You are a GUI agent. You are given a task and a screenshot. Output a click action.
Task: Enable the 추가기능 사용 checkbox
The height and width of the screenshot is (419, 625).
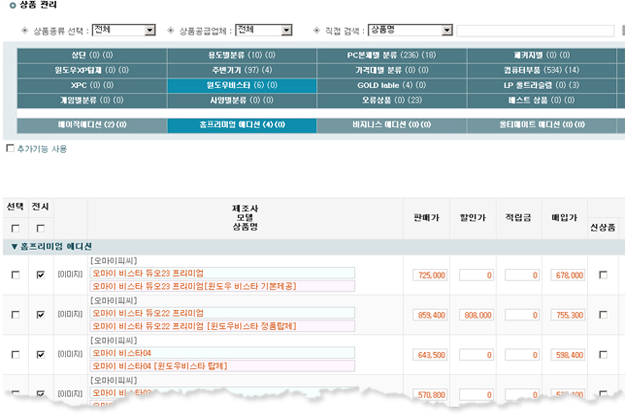[x=11, y=148]
